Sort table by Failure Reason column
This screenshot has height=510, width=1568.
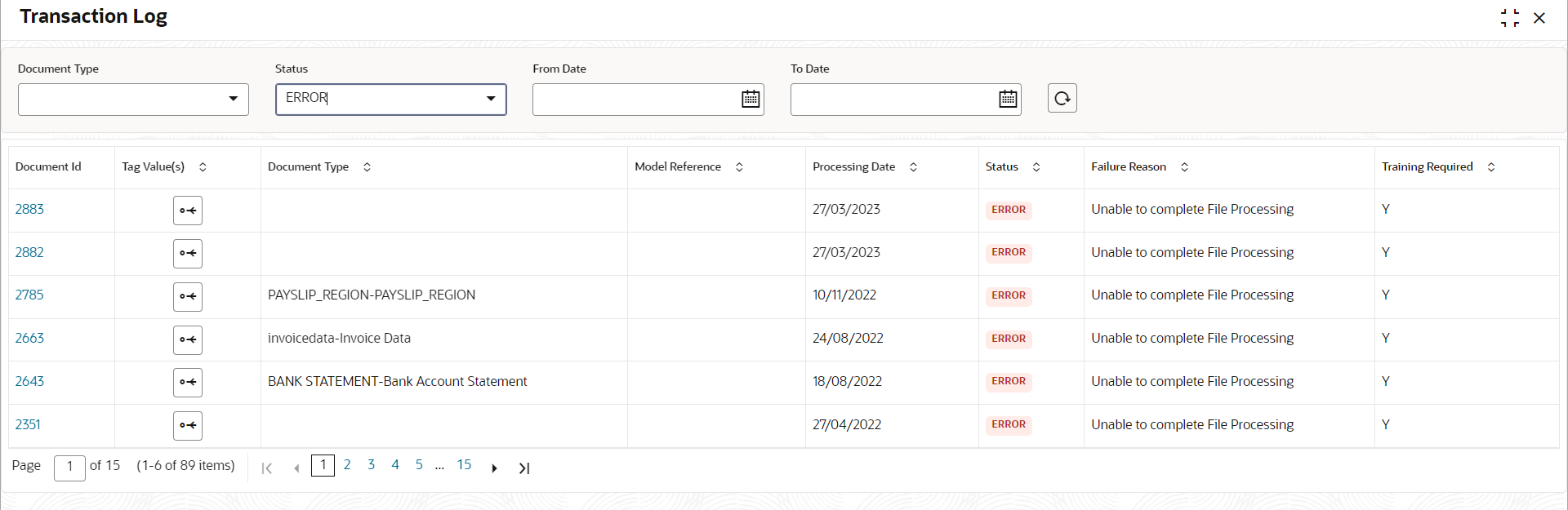pyautogui.click(x=1184, y=166)
